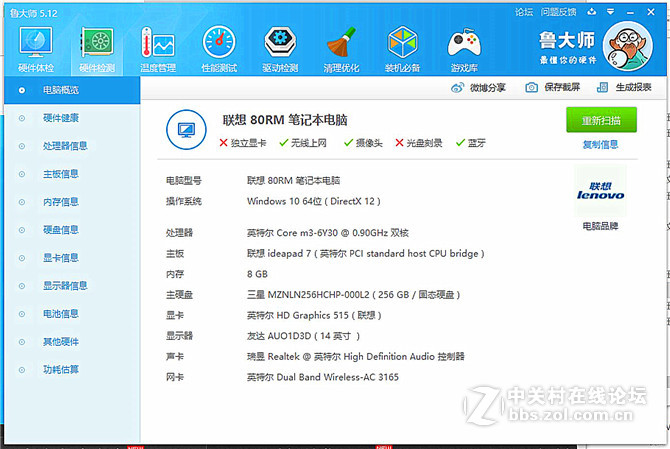Click the 8 GB memory value
670x449 pixels.
pos(257,274)
